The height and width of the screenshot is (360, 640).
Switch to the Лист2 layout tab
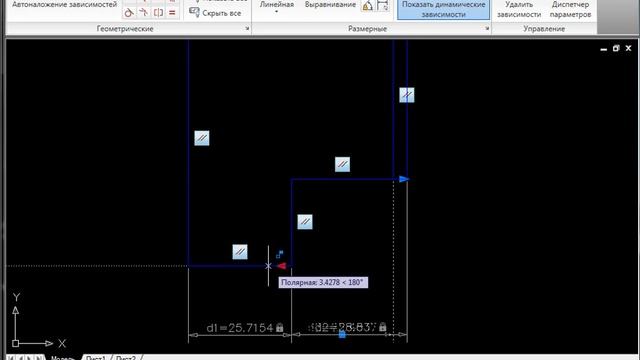tap(125, 358)
